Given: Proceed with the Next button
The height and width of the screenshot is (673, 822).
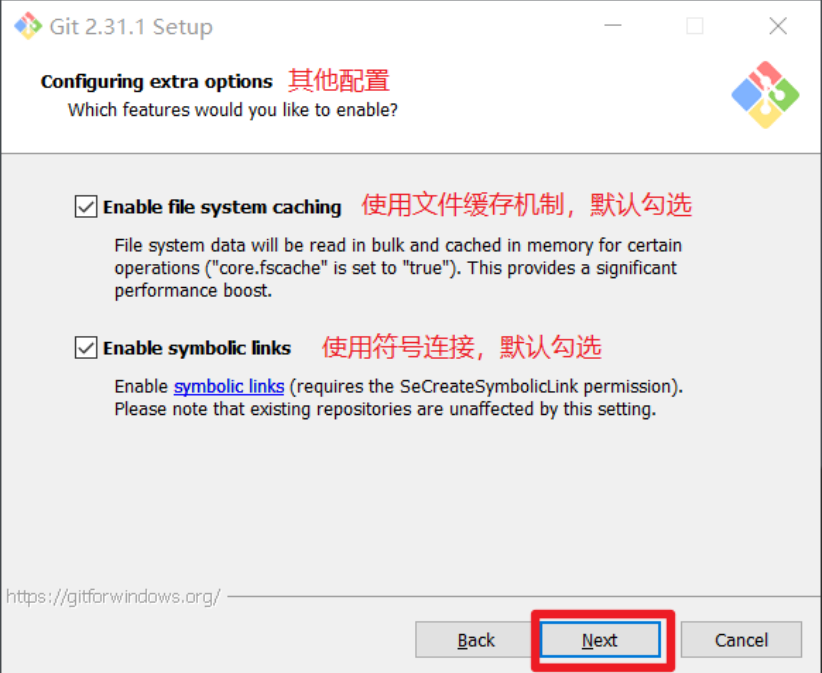Looking at the screenshot, I should [600, 639].
